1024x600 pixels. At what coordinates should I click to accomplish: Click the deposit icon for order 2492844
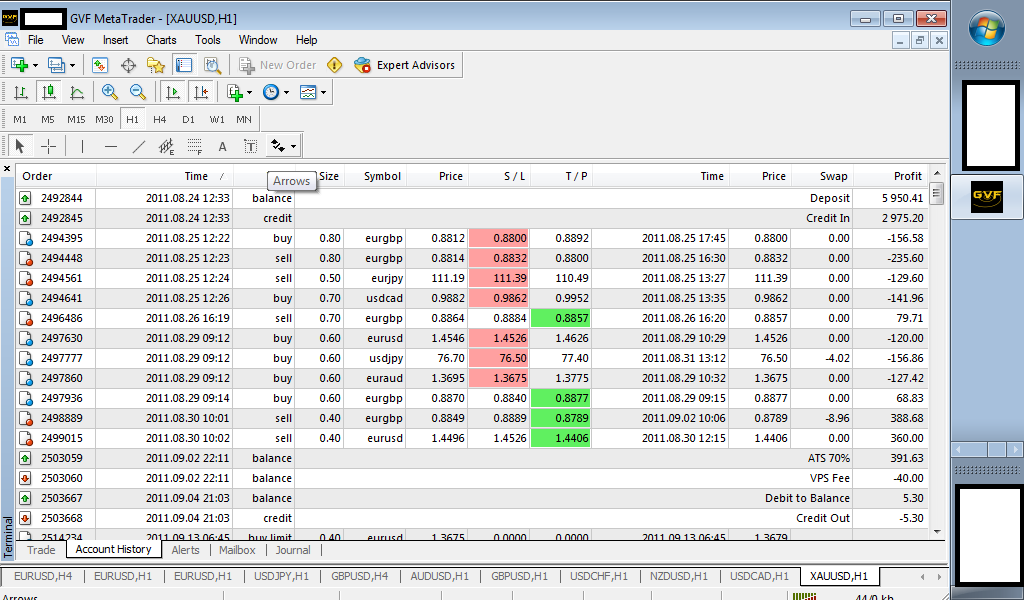click(x=25, y=198)
